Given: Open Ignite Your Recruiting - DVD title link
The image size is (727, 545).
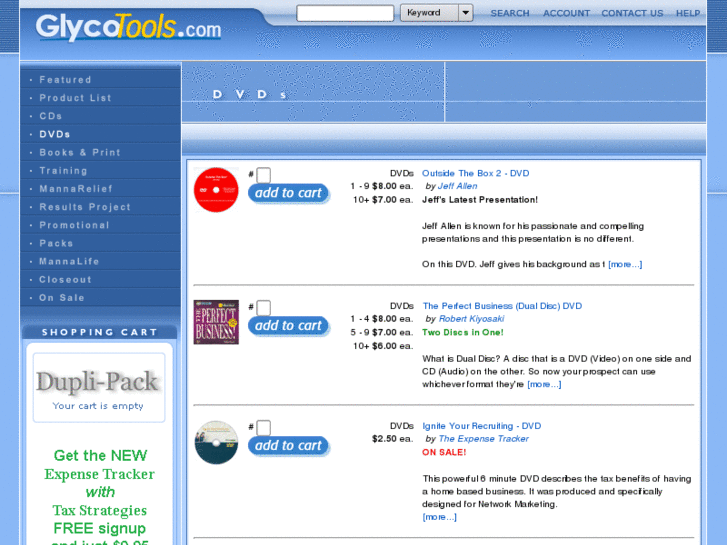Looking at the screenshot, I should coord(482,426).
